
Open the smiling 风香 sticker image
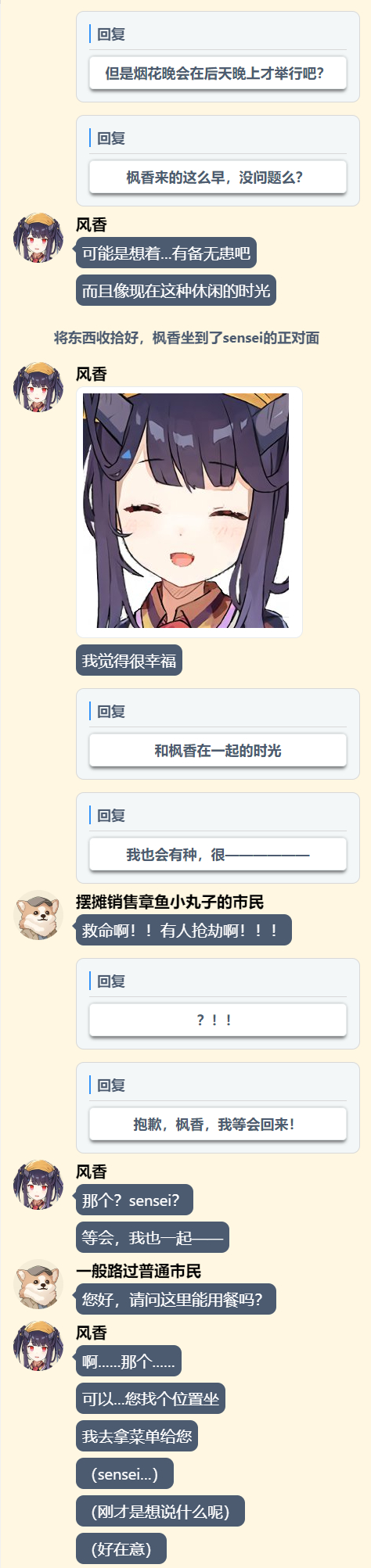click(x=189, y=511)
